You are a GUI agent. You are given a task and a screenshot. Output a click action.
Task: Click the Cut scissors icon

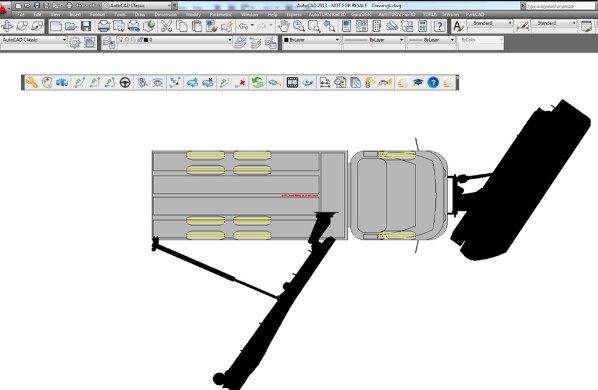coord(166,26)
